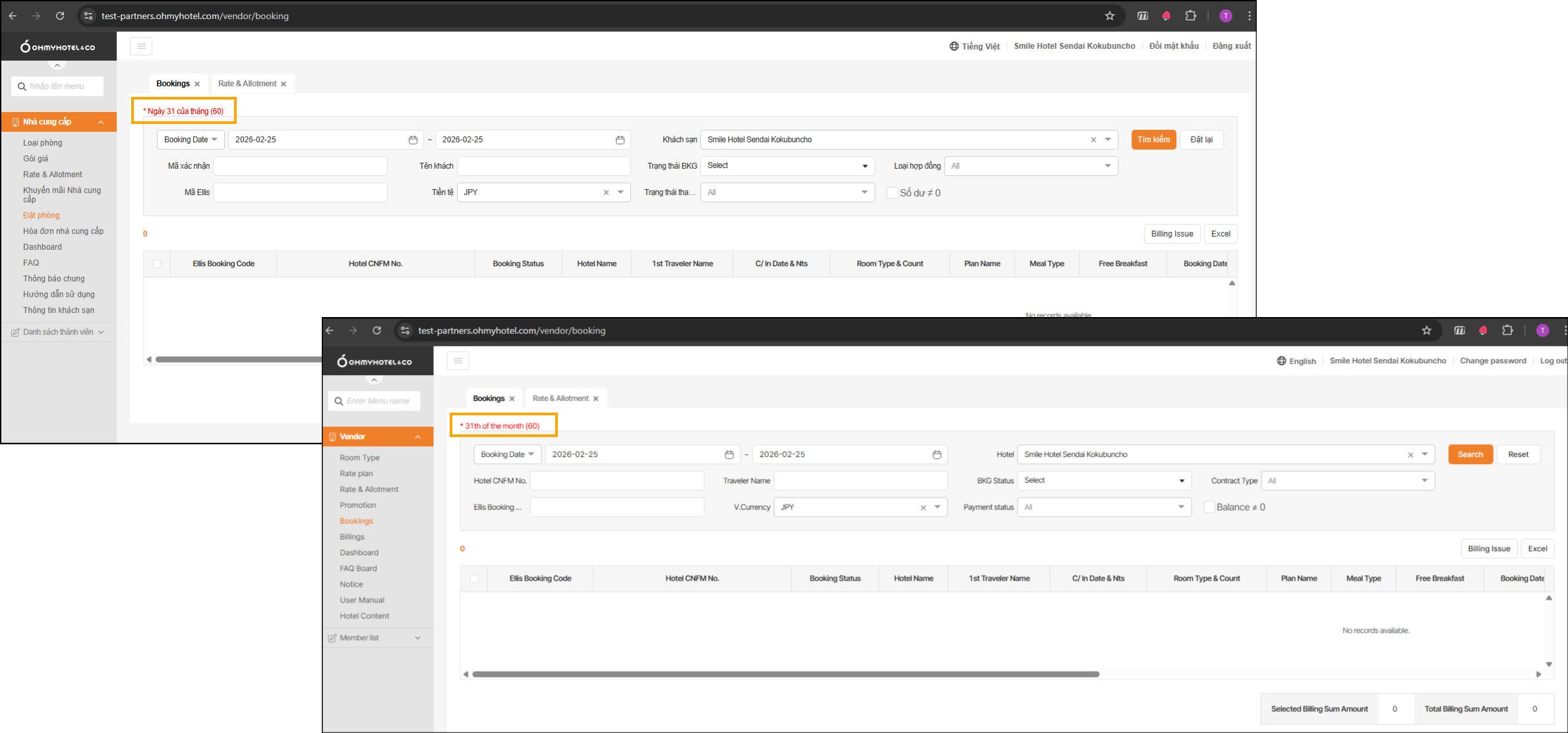Click the orange Search button

[x=1470, y=455]
